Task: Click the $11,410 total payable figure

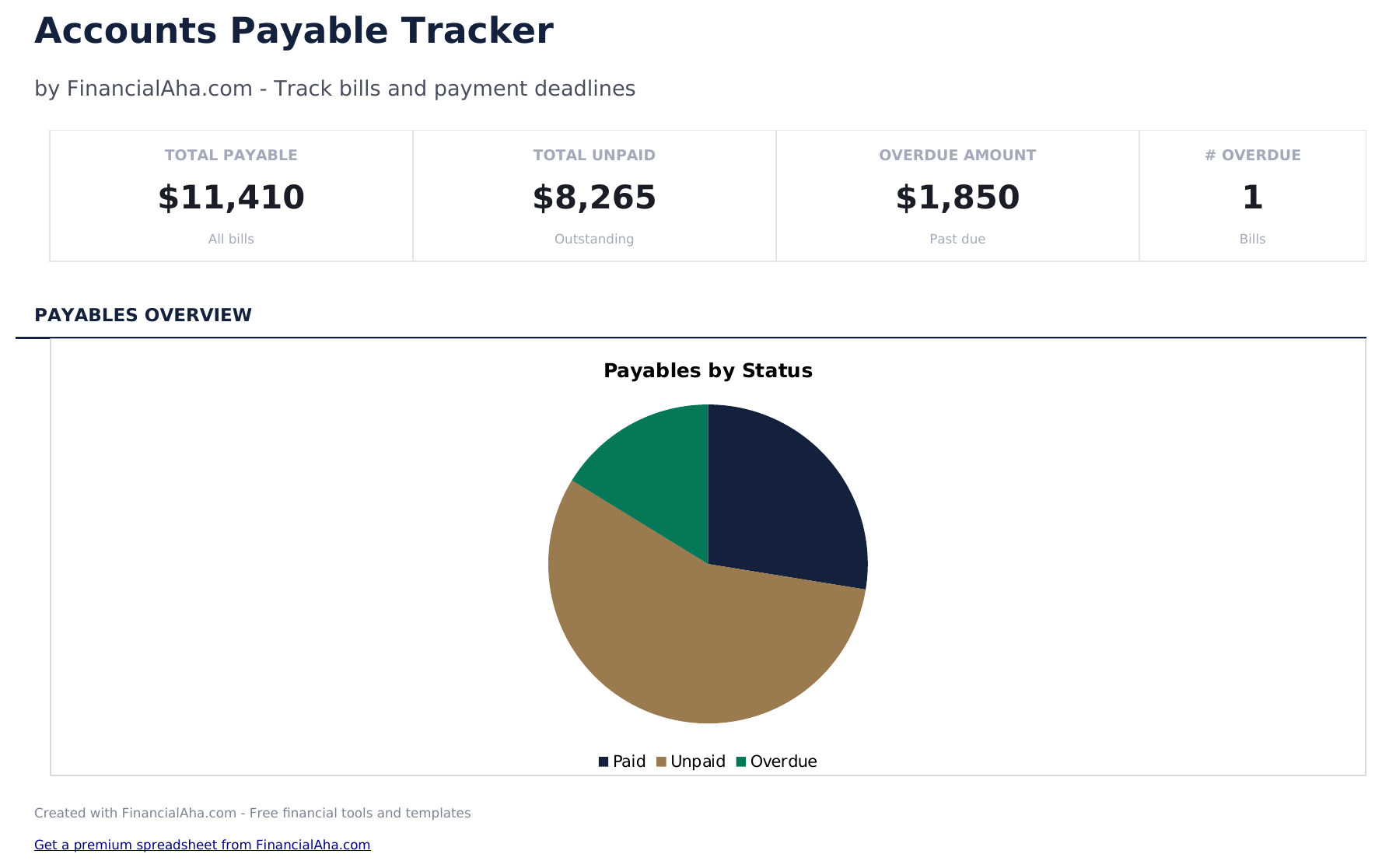Action: [x=230, y=198]
